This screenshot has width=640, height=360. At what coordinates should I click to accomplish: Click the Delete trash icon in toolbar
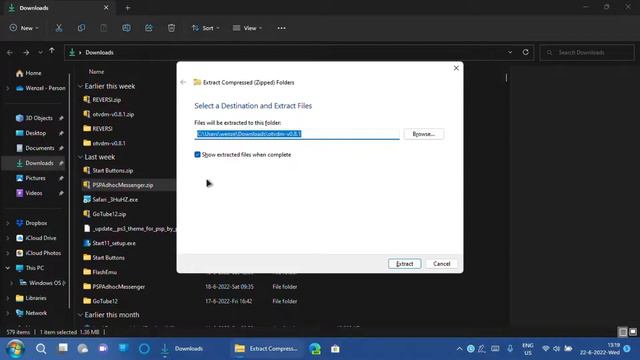pyautogui.click(x=171, y=28)
